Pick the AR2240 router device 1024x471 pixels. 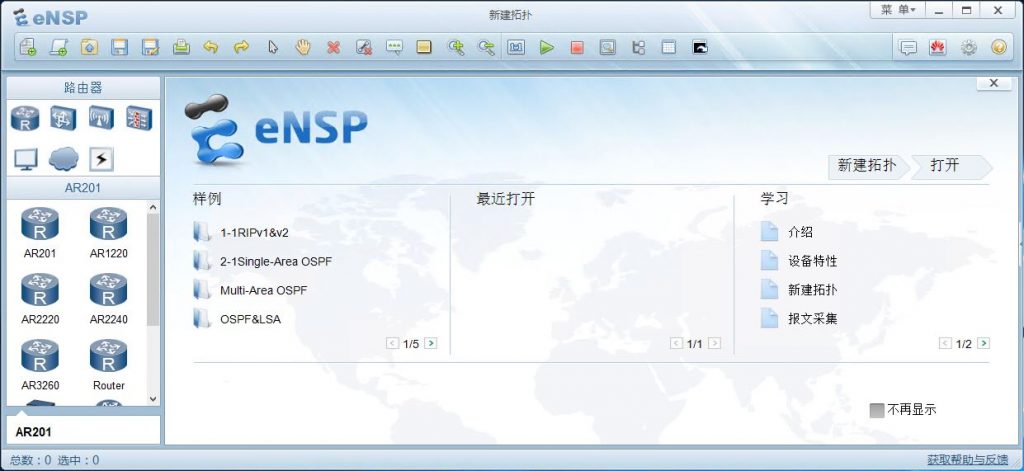coord(108,299)
